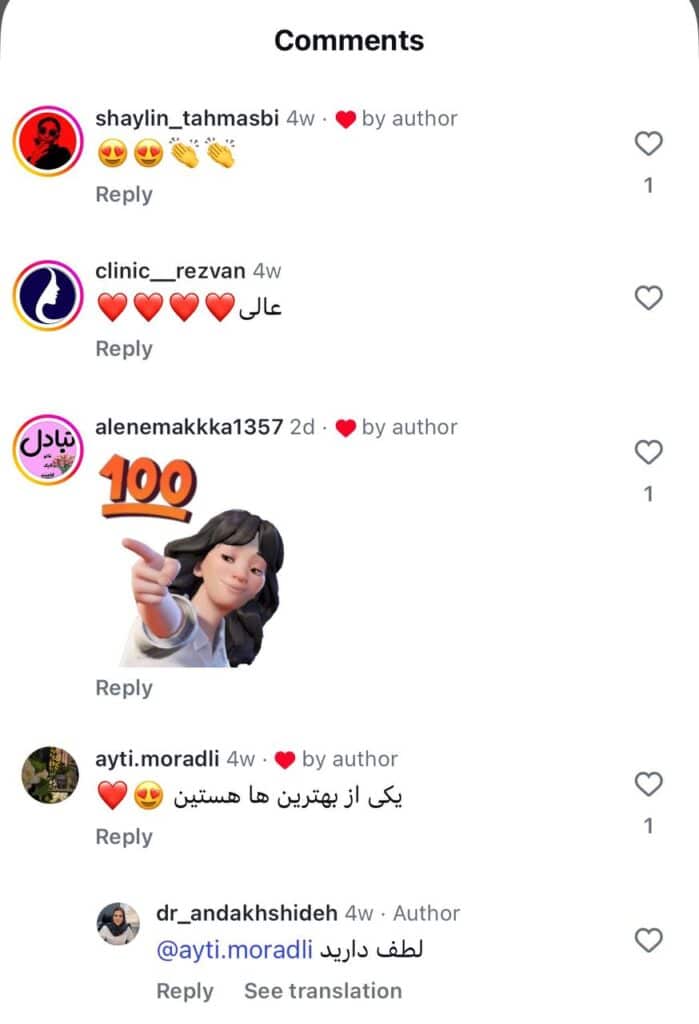Open shaylin_tahmasbi's profile picture
This screenshot has width=699, height=1024.
(48, 141)
